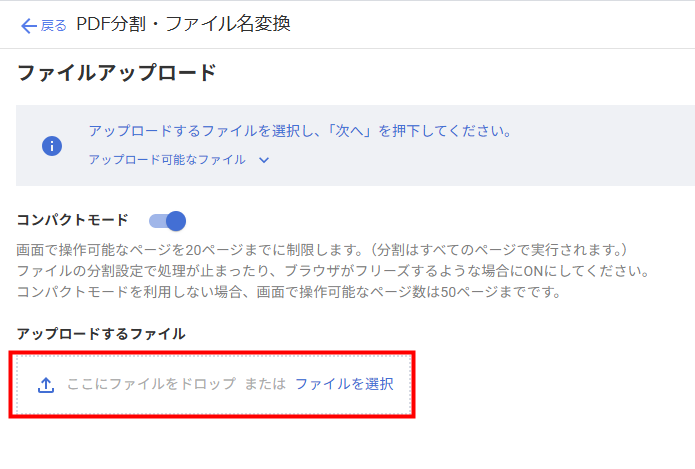The image size is (695, 469).
Task: Go back via the 戻る link
Action: click(x=54, y=25)
